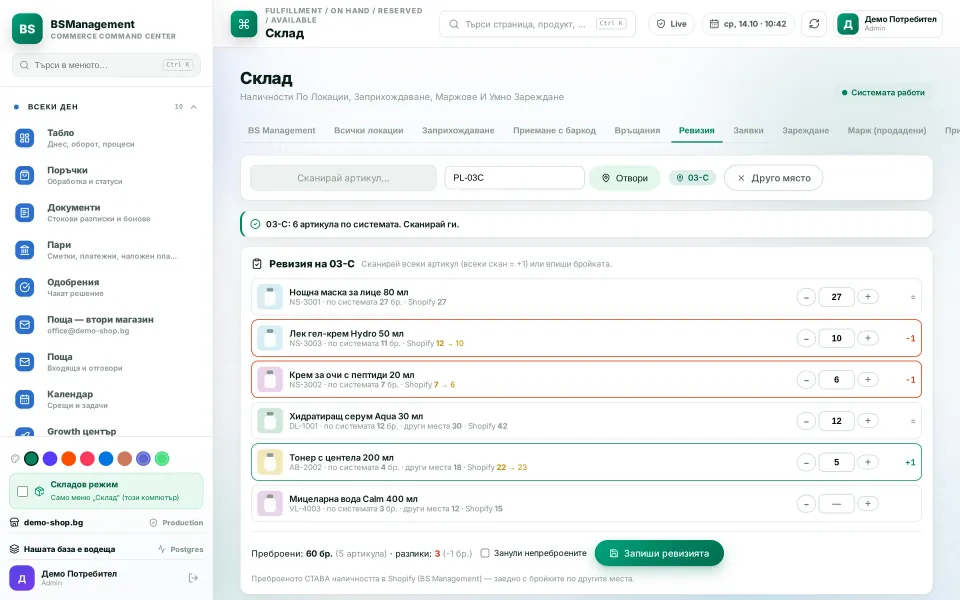Open the Поръчки orders icon

[x=24, y=176]
